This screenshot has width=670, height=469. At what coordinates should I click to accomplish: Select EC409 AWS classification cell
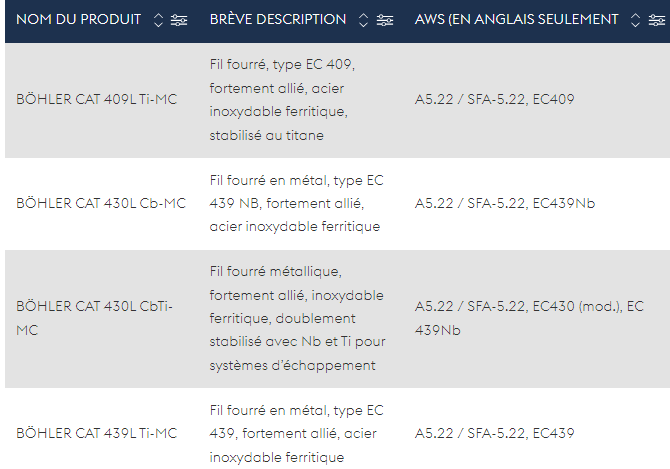pyautogui.click(x=494, y=100)
